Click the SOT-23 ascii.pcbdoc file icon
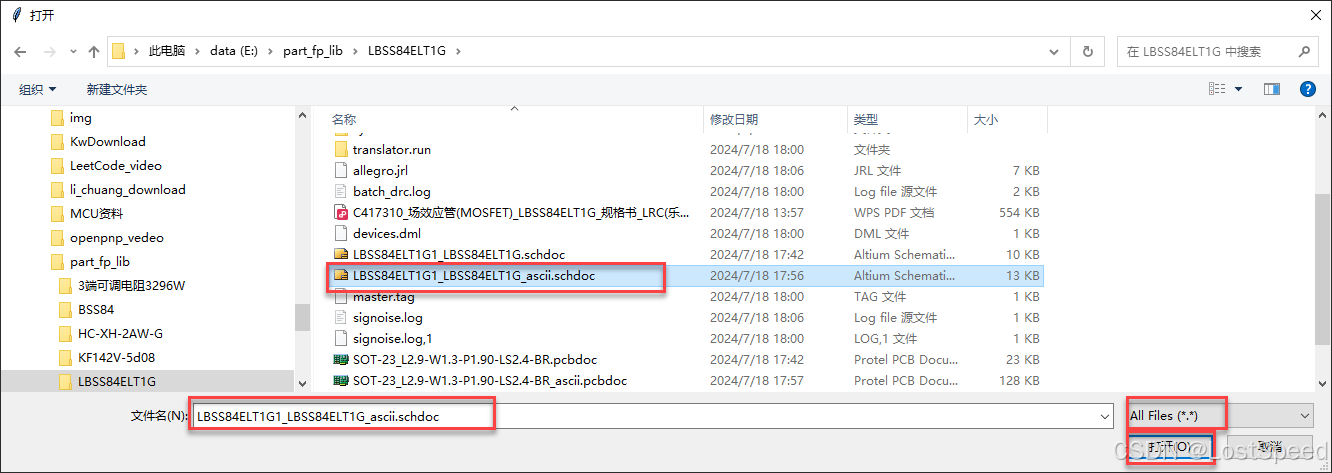 coord(341,381)
